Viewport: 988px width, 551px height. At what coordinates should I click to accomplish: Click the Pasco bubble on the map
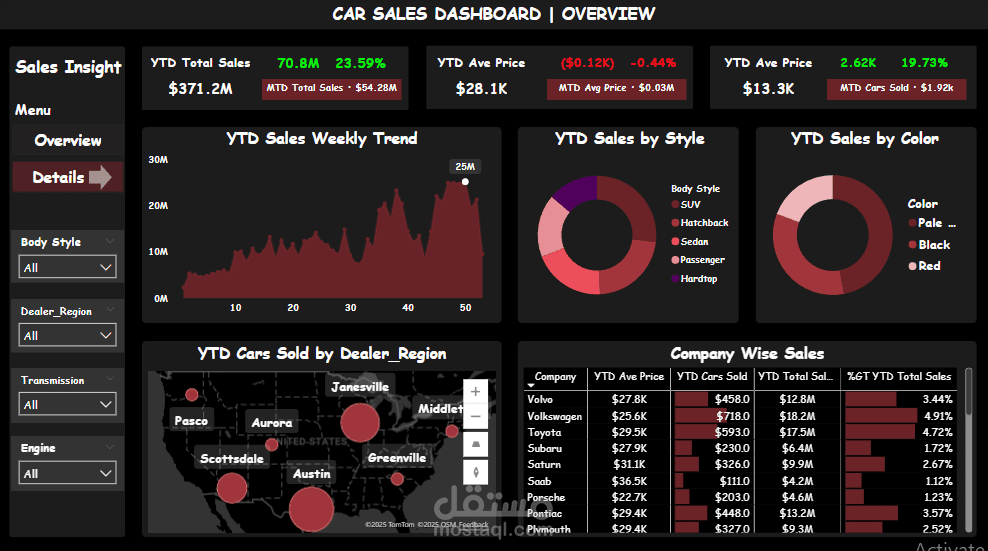[x=192, y=395]
